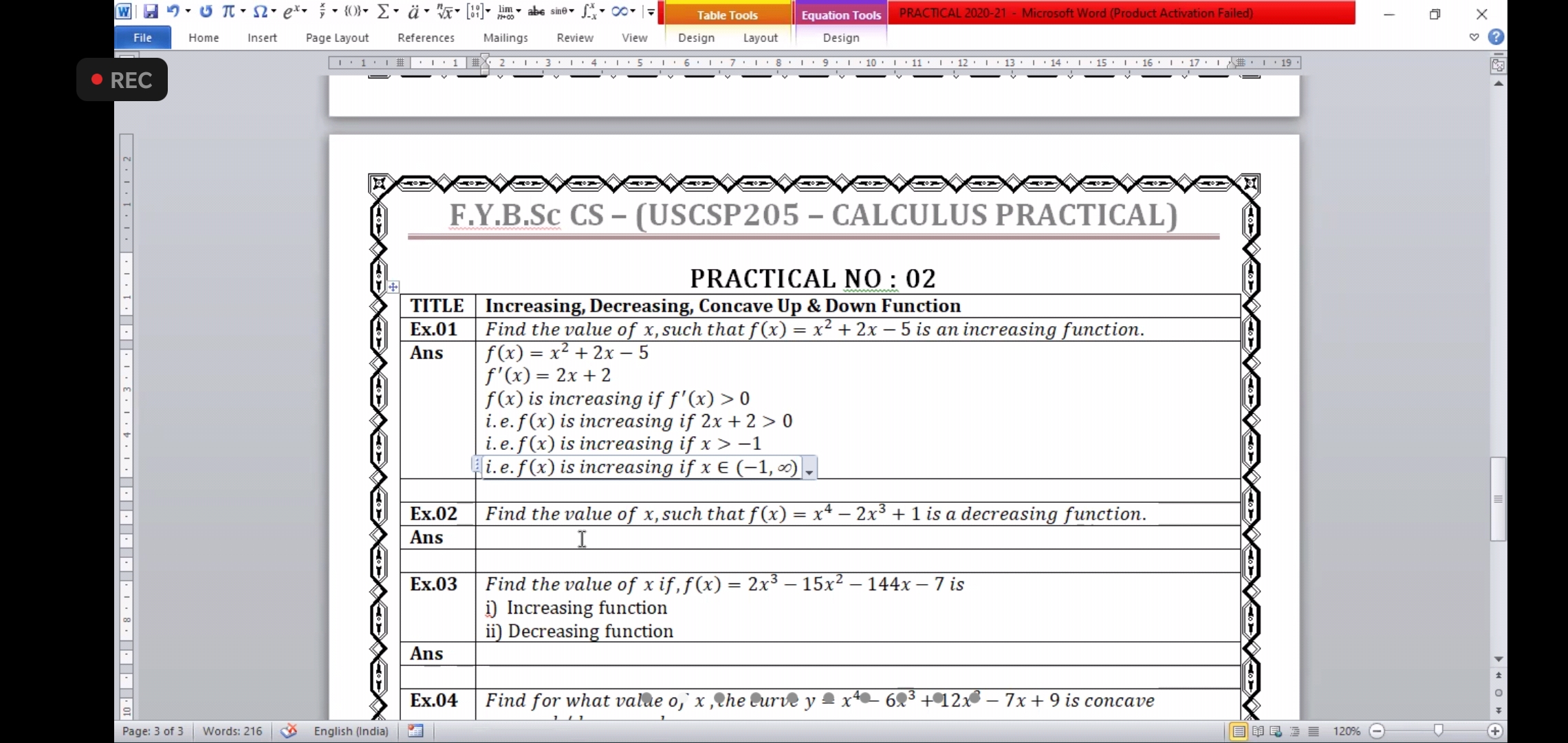Click the Undo arrow icon

click(173, 12)
